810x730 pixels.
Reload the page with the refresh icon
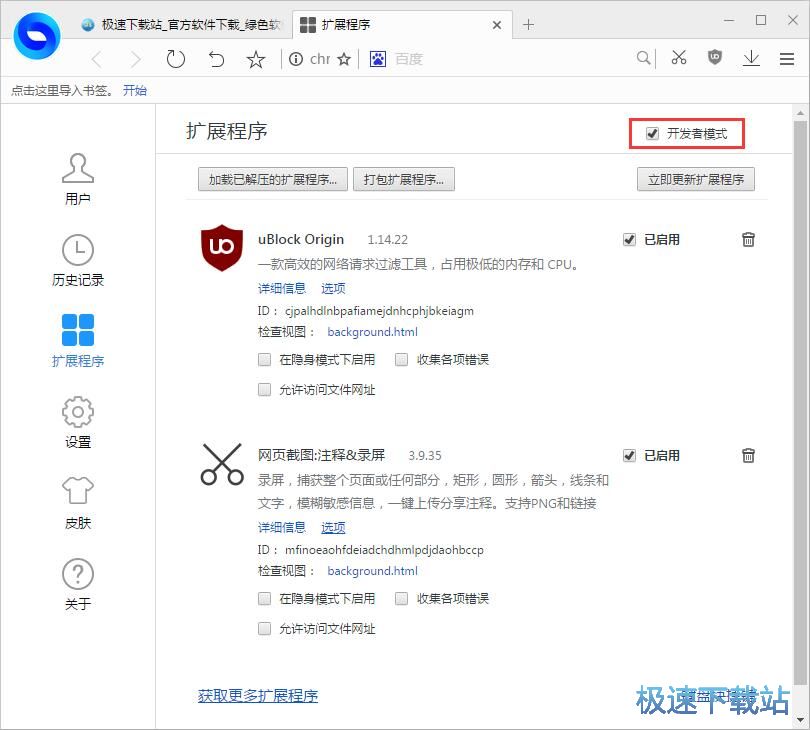(176, 59)
